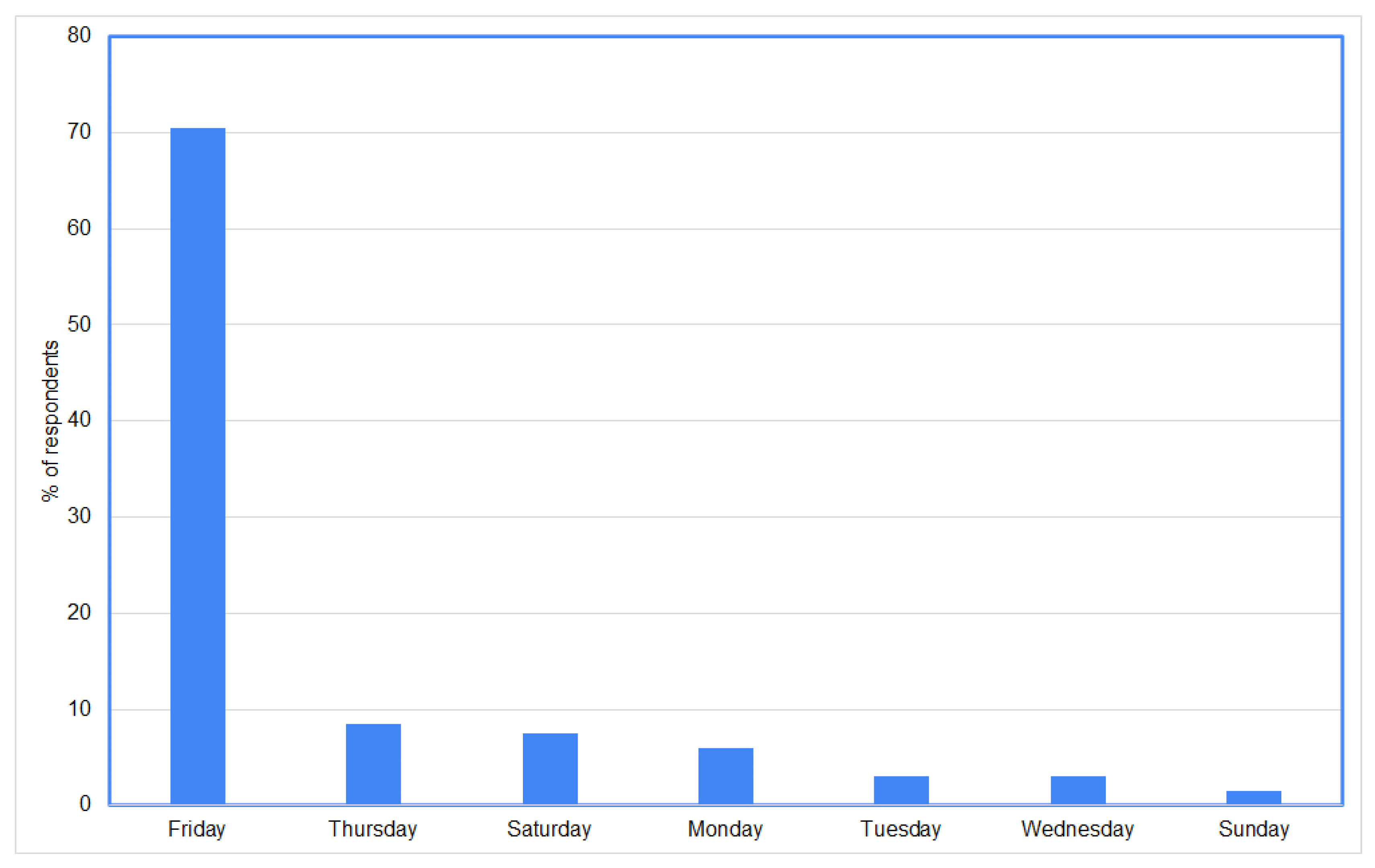Click the Sunday axis label
This screenshot has width=1375, height=868.
1254,829
